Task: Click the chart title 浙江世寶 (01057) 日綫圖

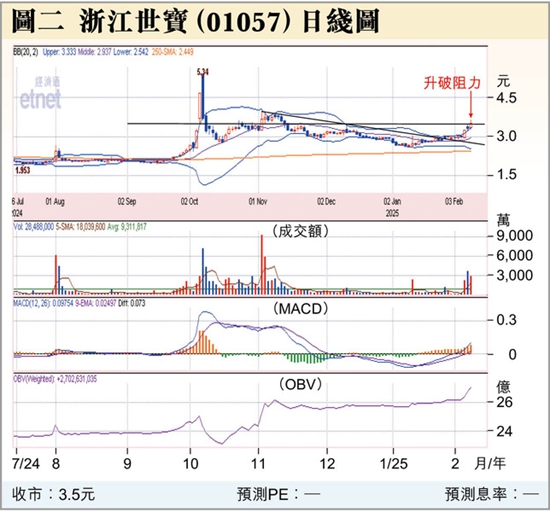Action: click(229, 22)
